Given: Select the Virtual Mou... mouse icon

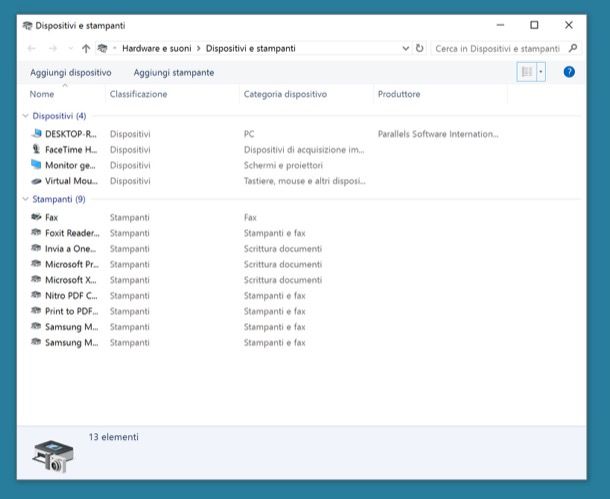Looking at the screenshot, I should click(36, 181).
